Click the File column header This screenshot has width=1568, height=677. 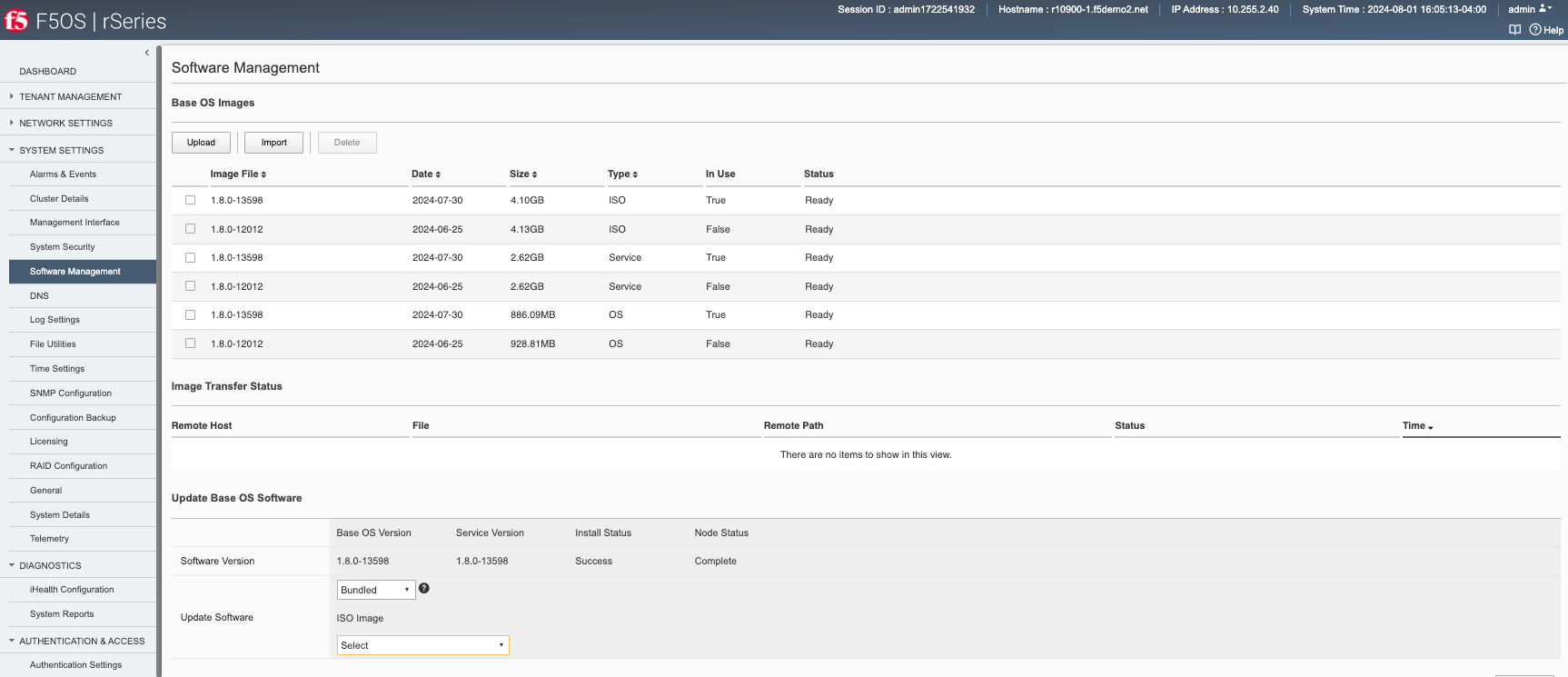tap(421, 425)
